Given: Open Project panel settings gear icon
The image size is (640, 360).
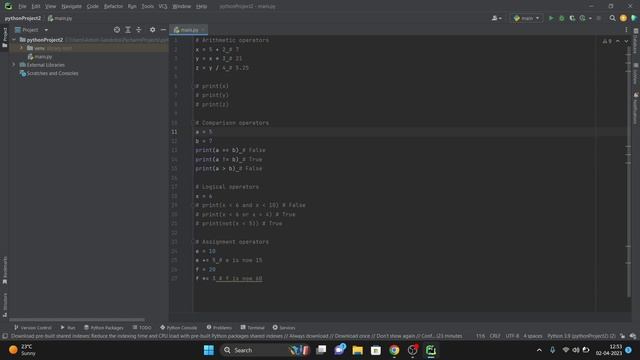Looking at the screenshot, I should [152, 30].
